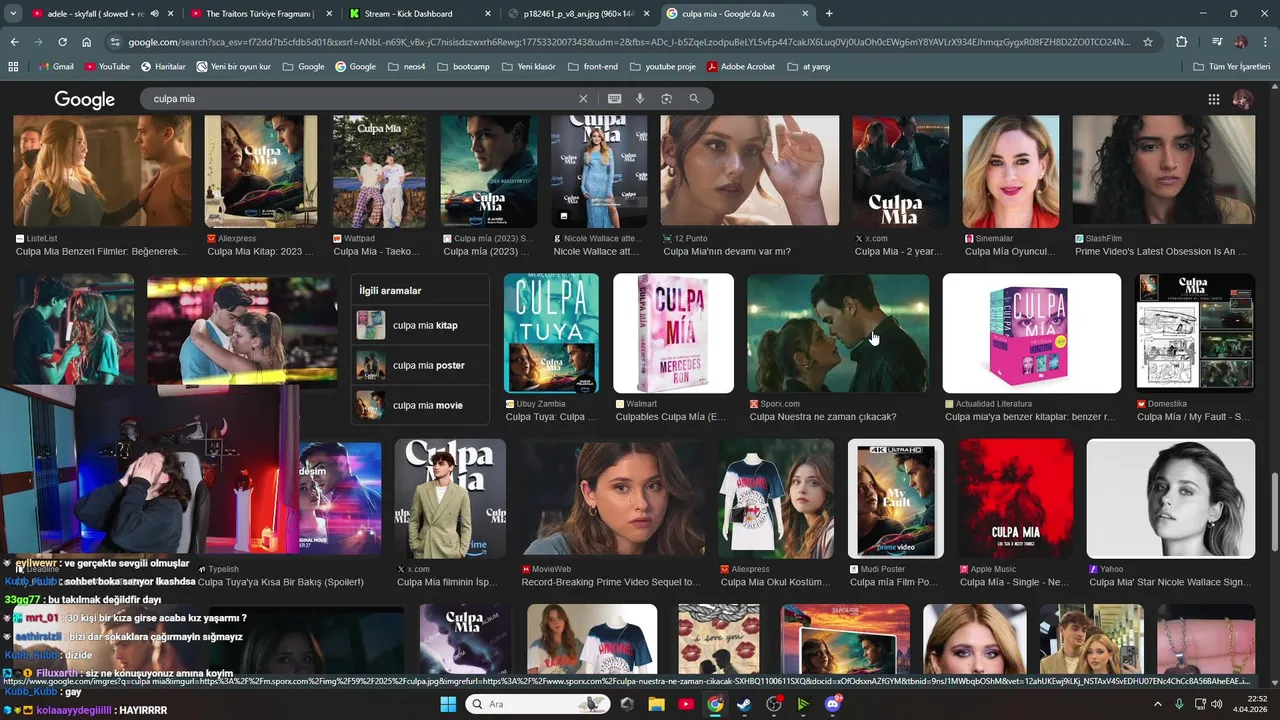Viewport: 1280px width, 720px height.
Task: Open the Google apps grid
Action: click(x=1214, y=99)
